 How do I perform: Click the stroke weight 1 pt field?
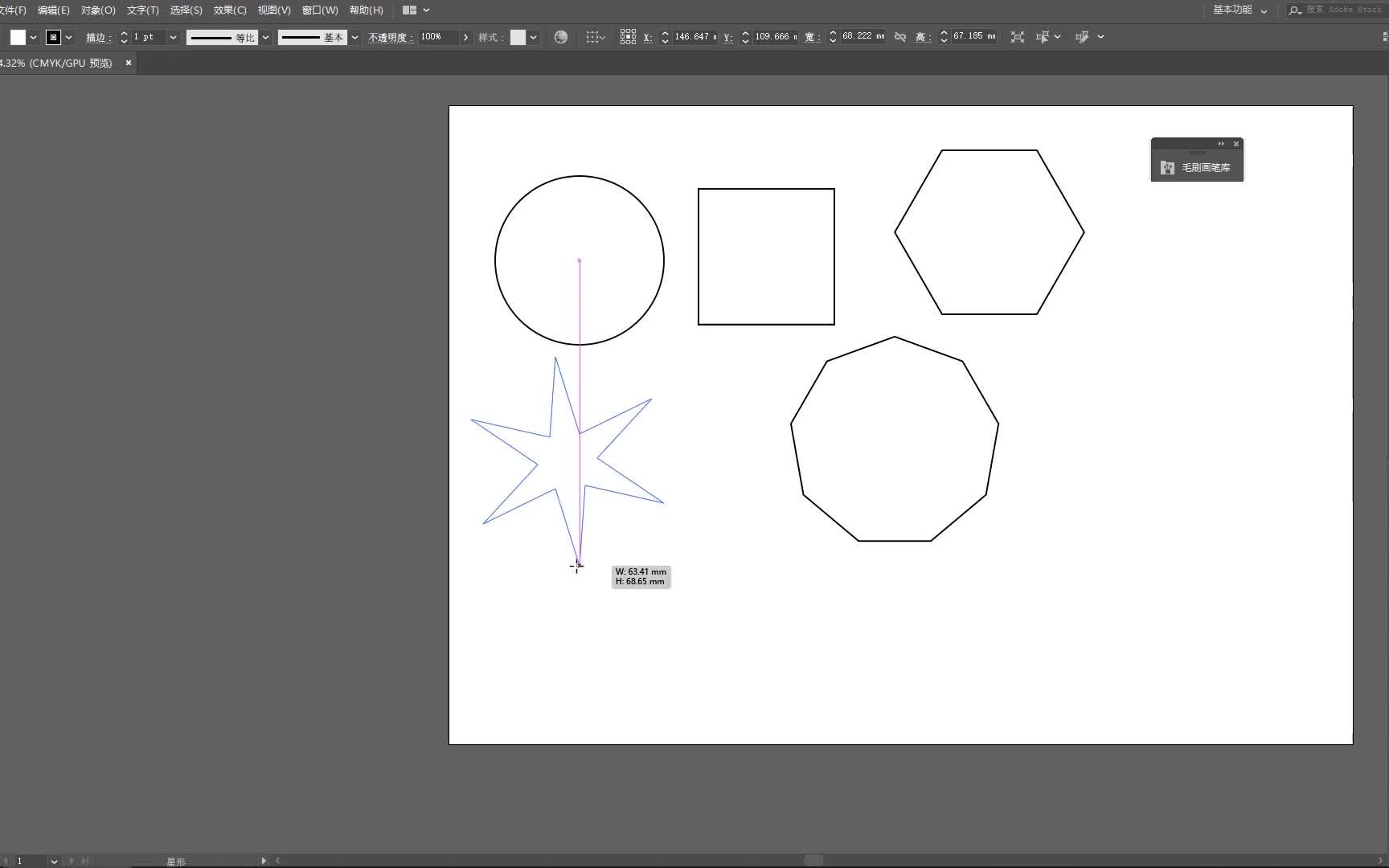[148, 37]
